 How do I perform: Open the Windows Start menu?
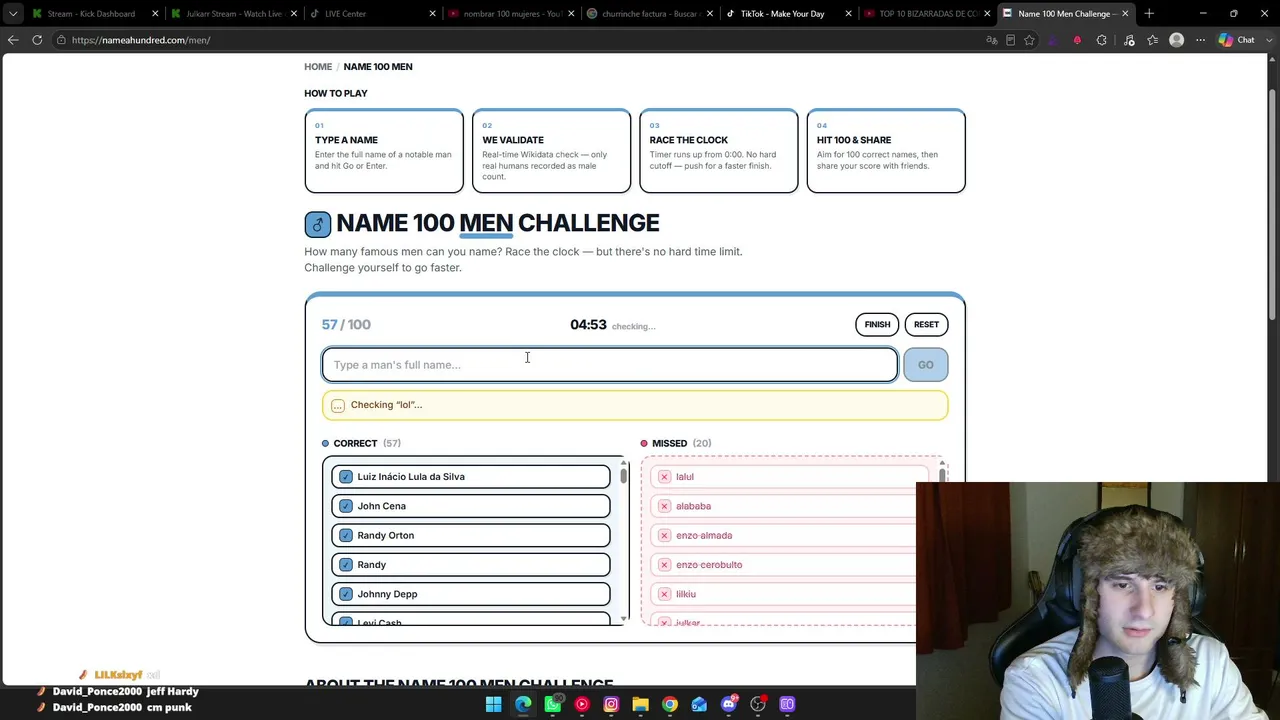point(494,704)
